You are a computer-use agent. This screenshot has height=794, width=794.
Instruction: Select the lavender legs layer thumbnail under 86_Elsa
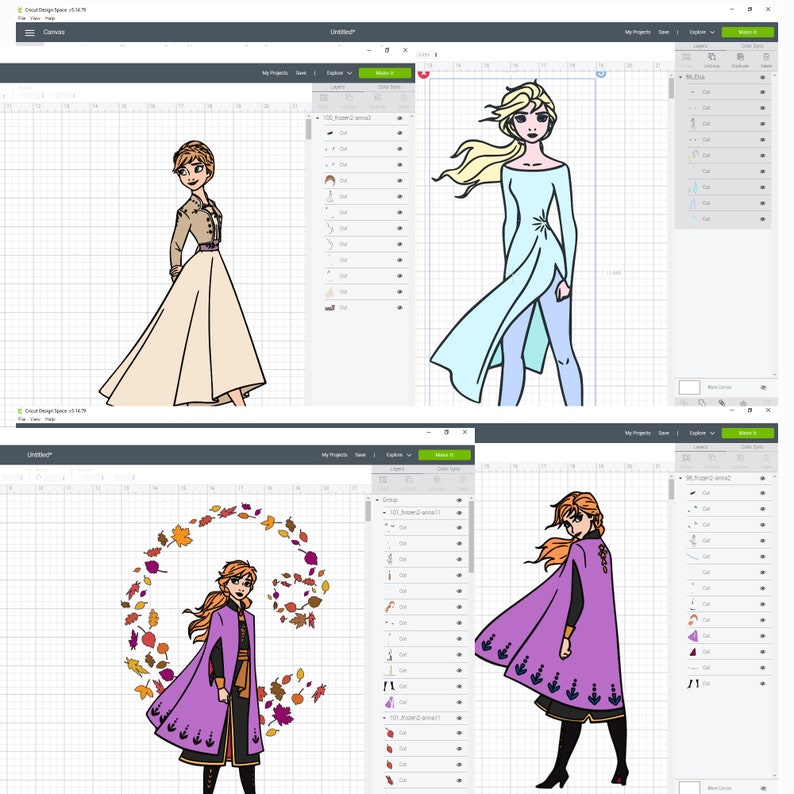[x=693, y=203]
